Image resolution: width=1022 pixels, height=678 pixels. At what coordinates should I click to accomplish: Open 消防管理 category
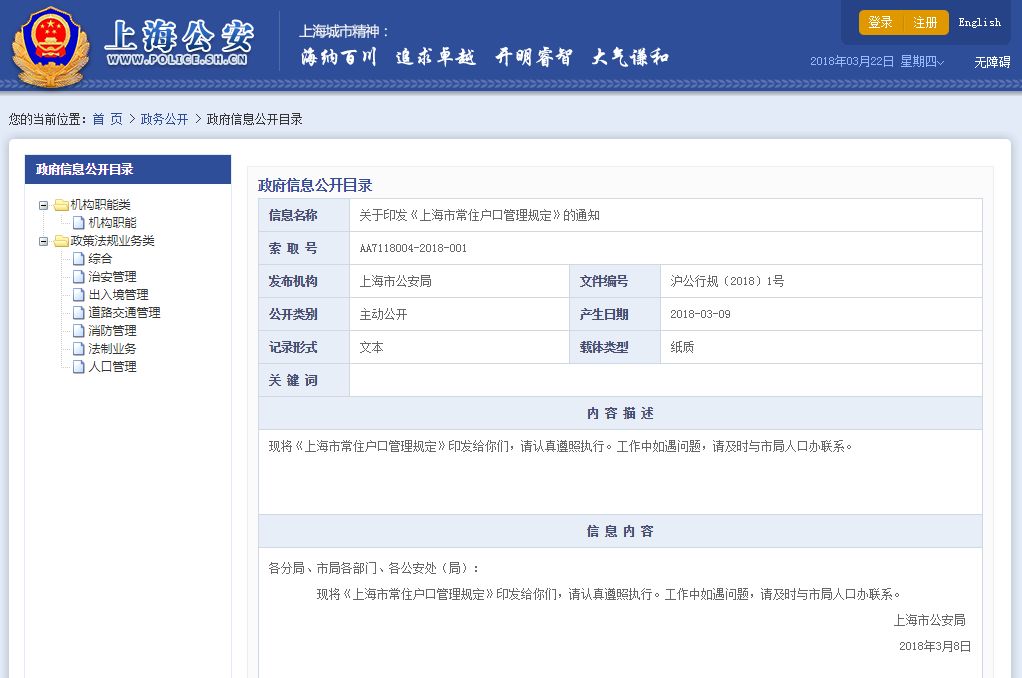point(112,331)
